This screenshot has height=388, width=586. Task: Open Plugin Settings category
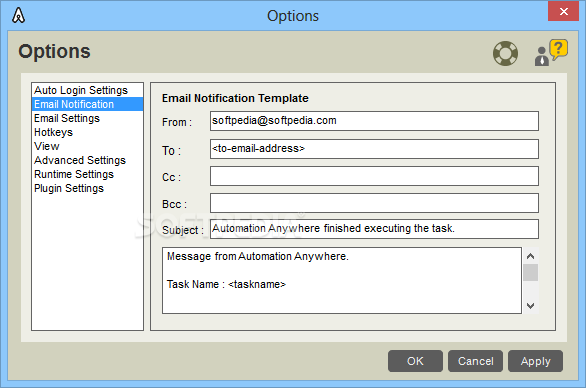87,188
